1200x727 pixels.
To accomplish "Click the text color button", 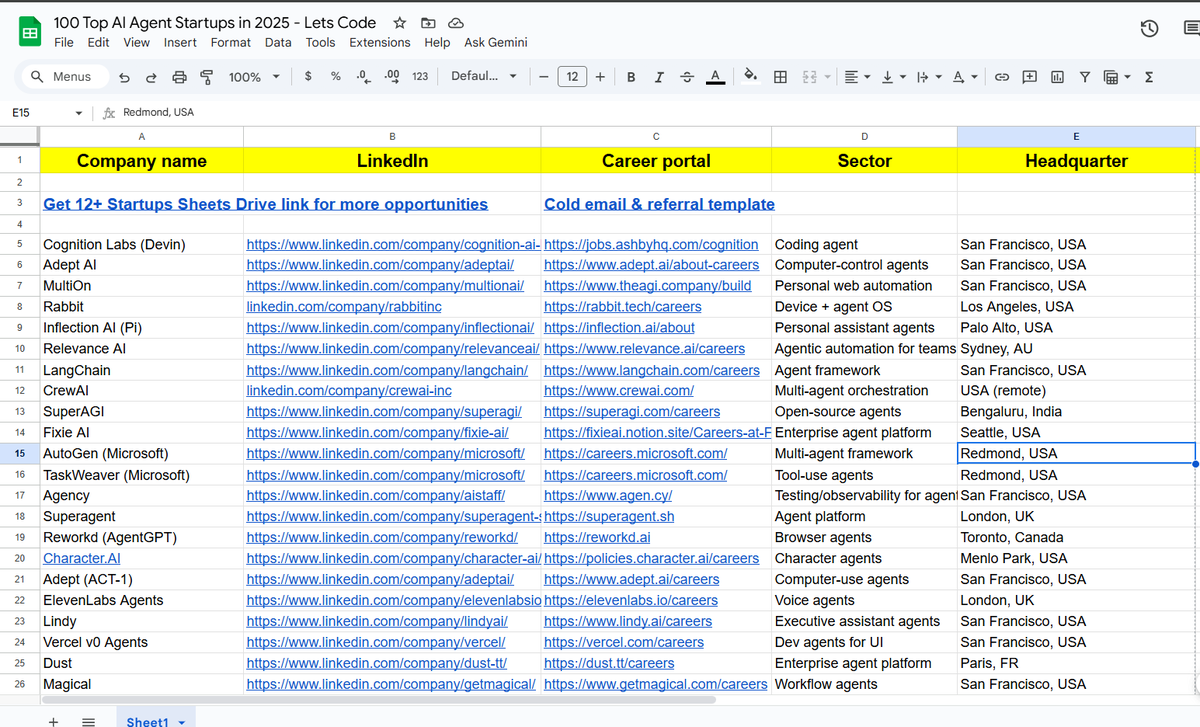I will point(715,77).
